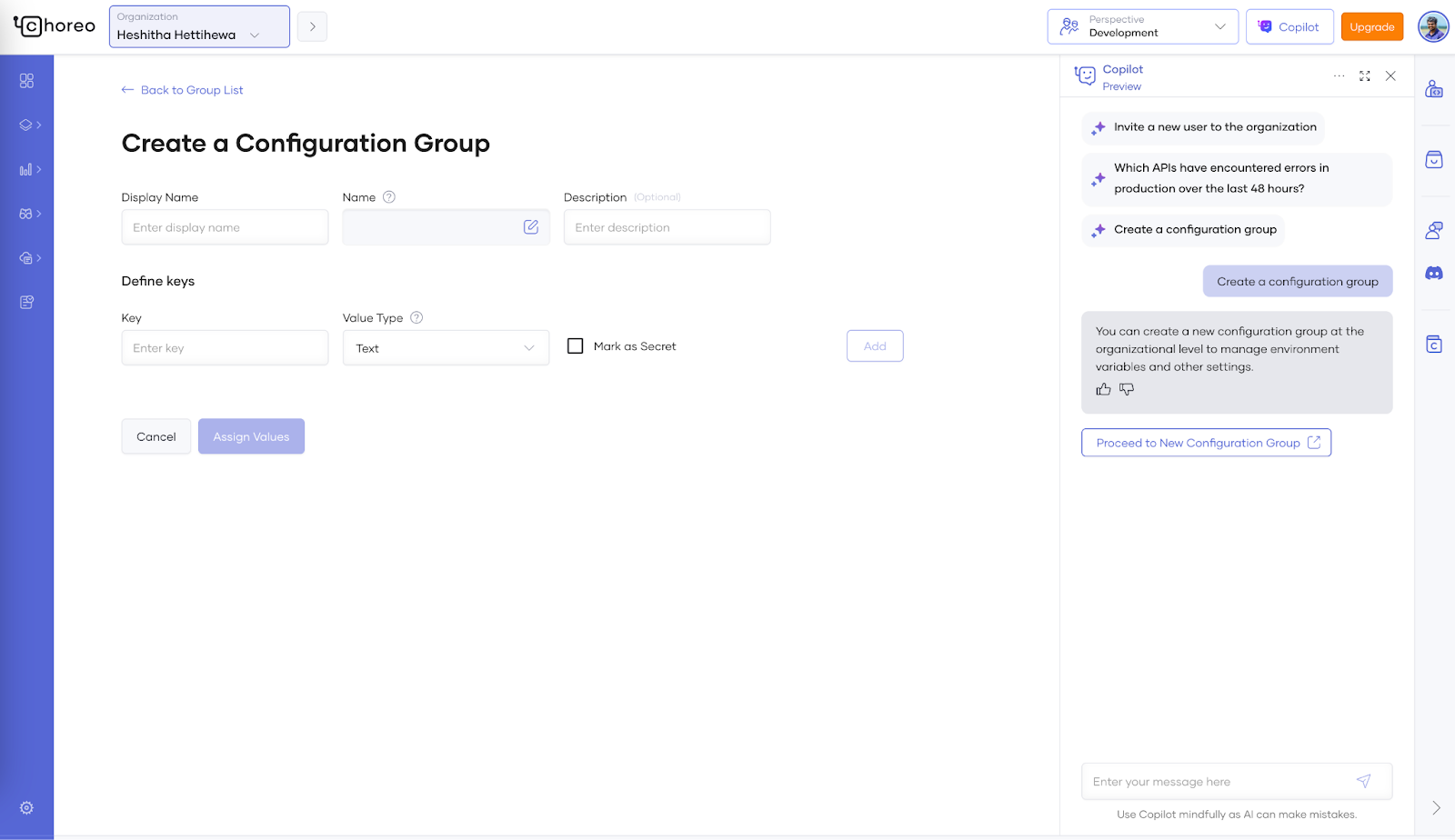1455x840 pixels.
Task: Open the Perspective dropdown set to Development
Action: (1142, 26)
